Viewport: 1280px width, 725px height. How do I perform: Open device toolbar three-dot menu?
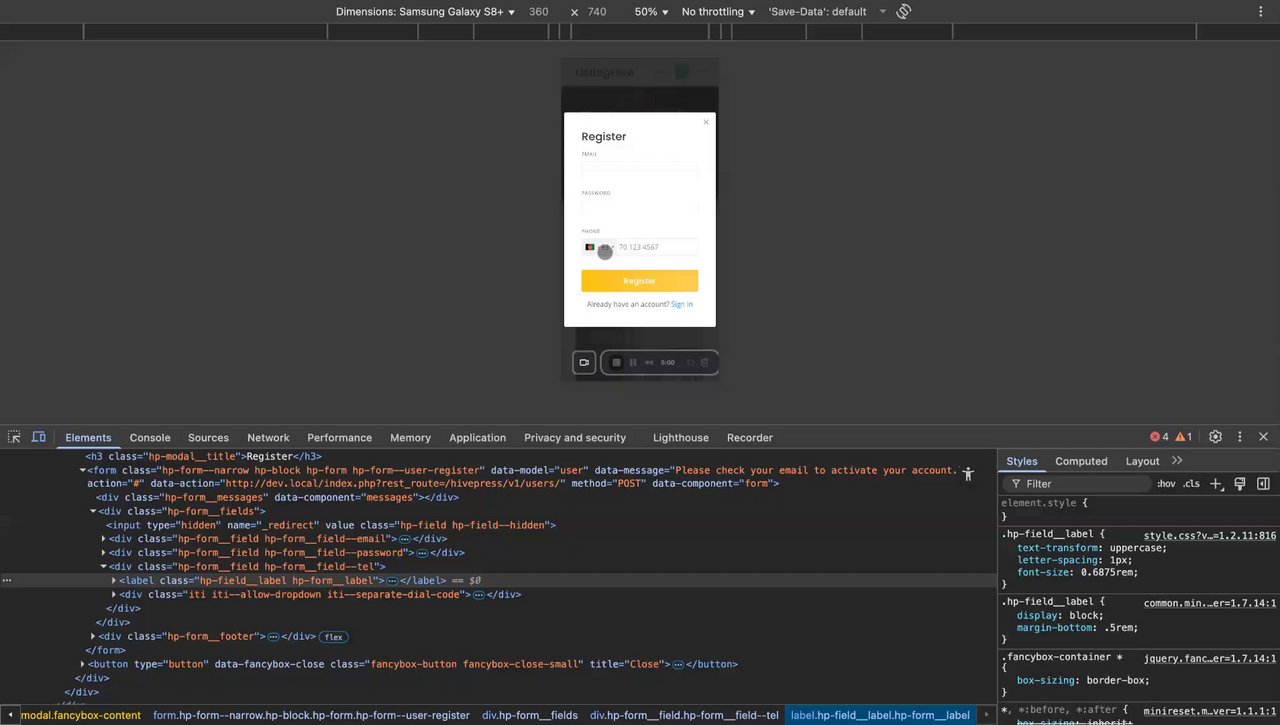point(1259,12)
